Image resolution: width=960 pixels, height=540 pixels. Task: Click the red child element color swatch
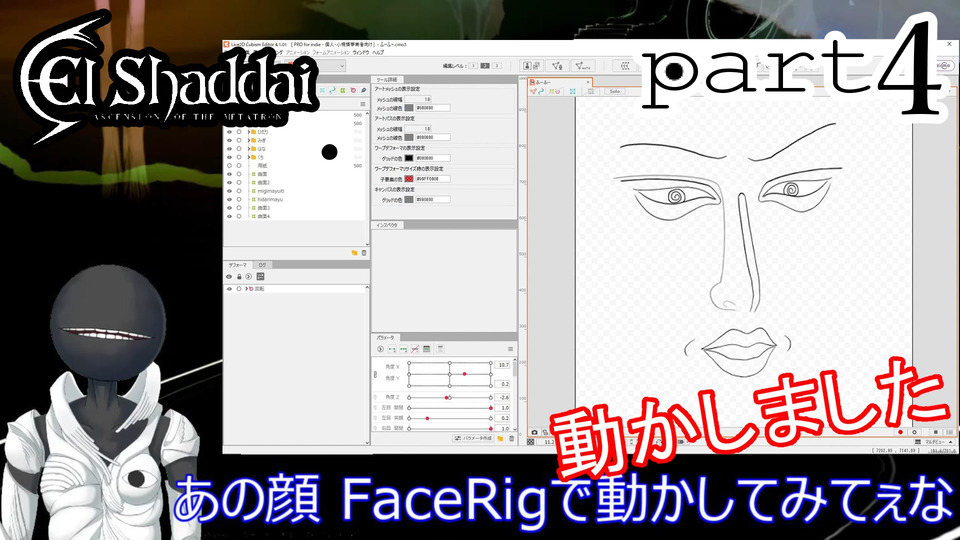pyautogui.click(x=408, y=179)
